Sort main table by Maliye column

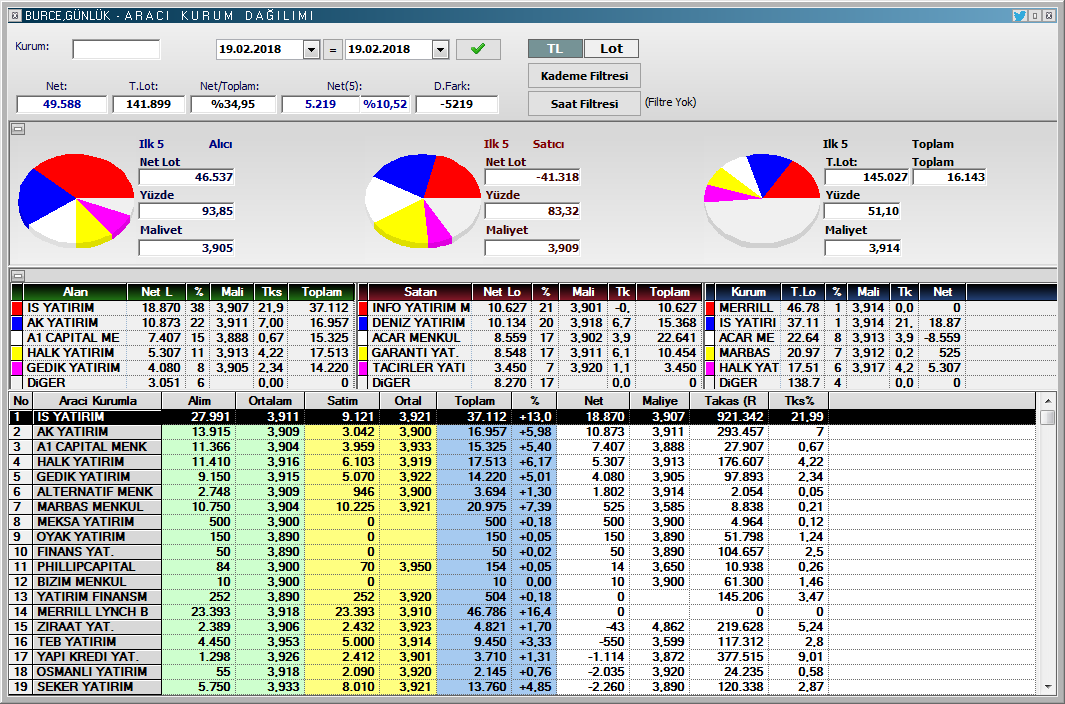pos(660,401)
